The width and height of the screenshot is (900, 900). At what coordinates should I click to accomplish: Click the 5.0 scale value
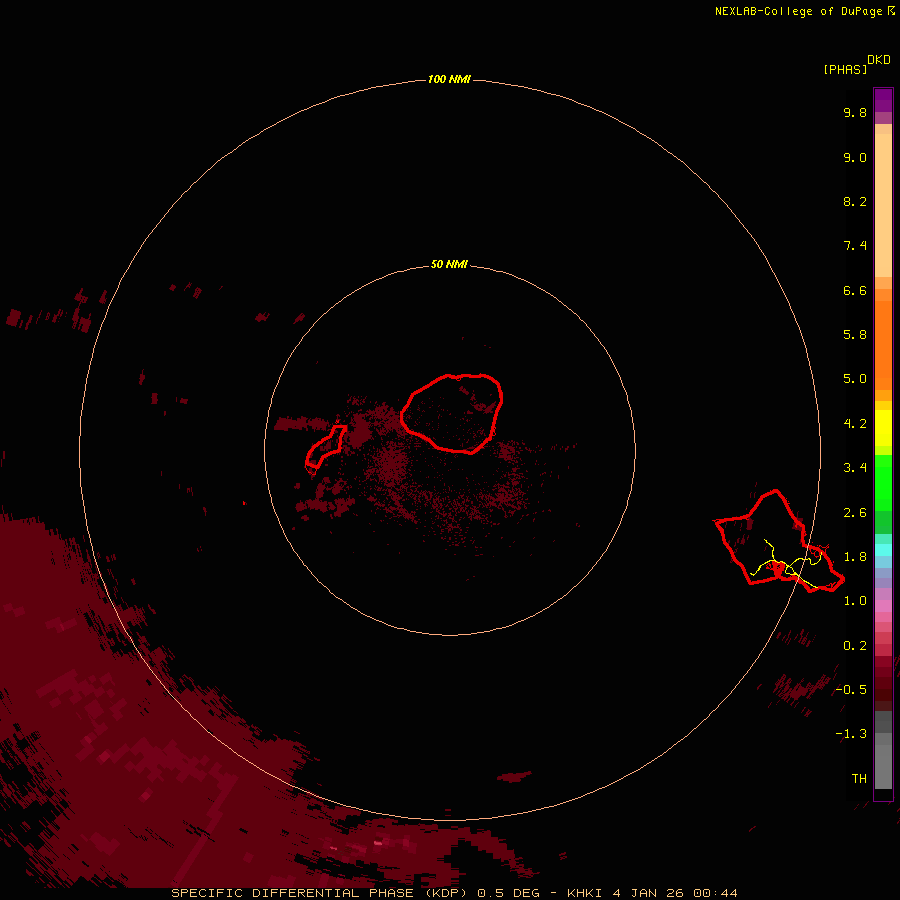point(855,379)
